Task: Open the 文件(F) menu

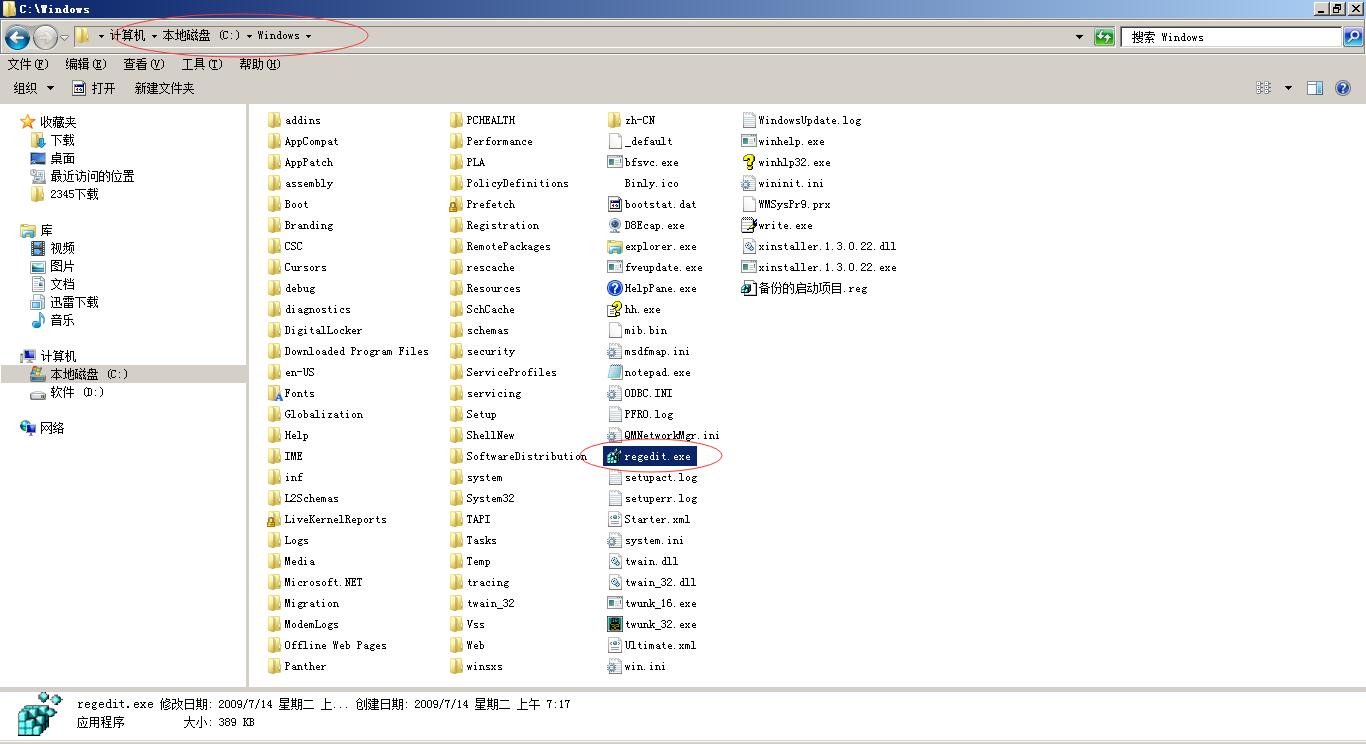Action: pos(27,64)
